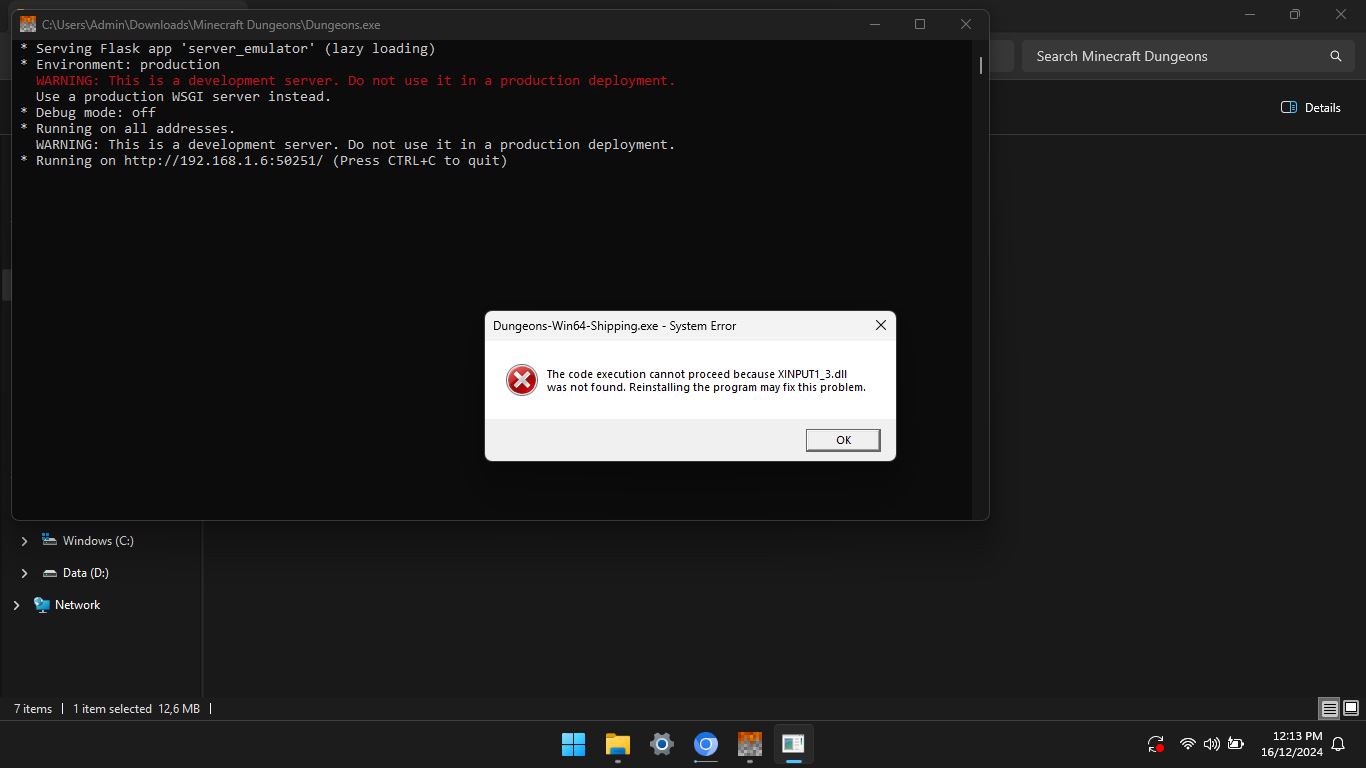1366x768 pixels.
Task: Expand the Network tree node
Action: pos(16,605)
